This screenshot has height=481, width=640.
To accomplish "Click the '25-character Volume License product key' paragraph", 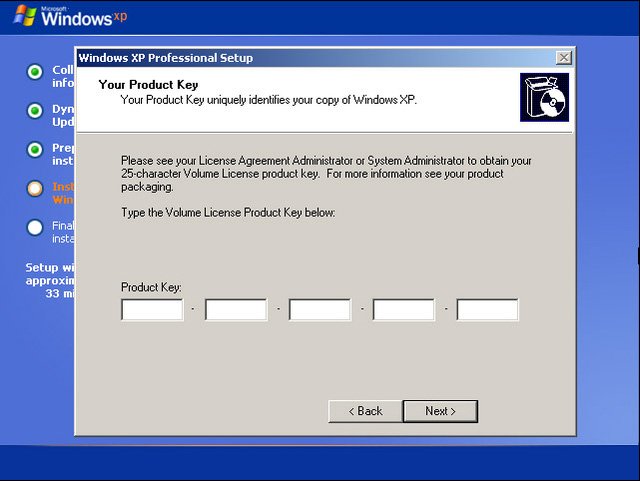I will (326, 174).
